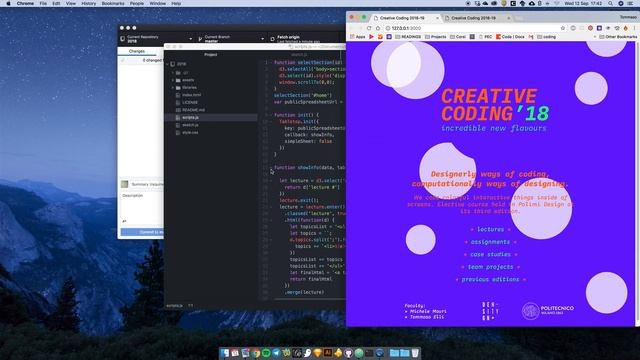Viewport: 640px width, 360px height.
Task: Click Chrome's home page icon
Action: (378, 28)
